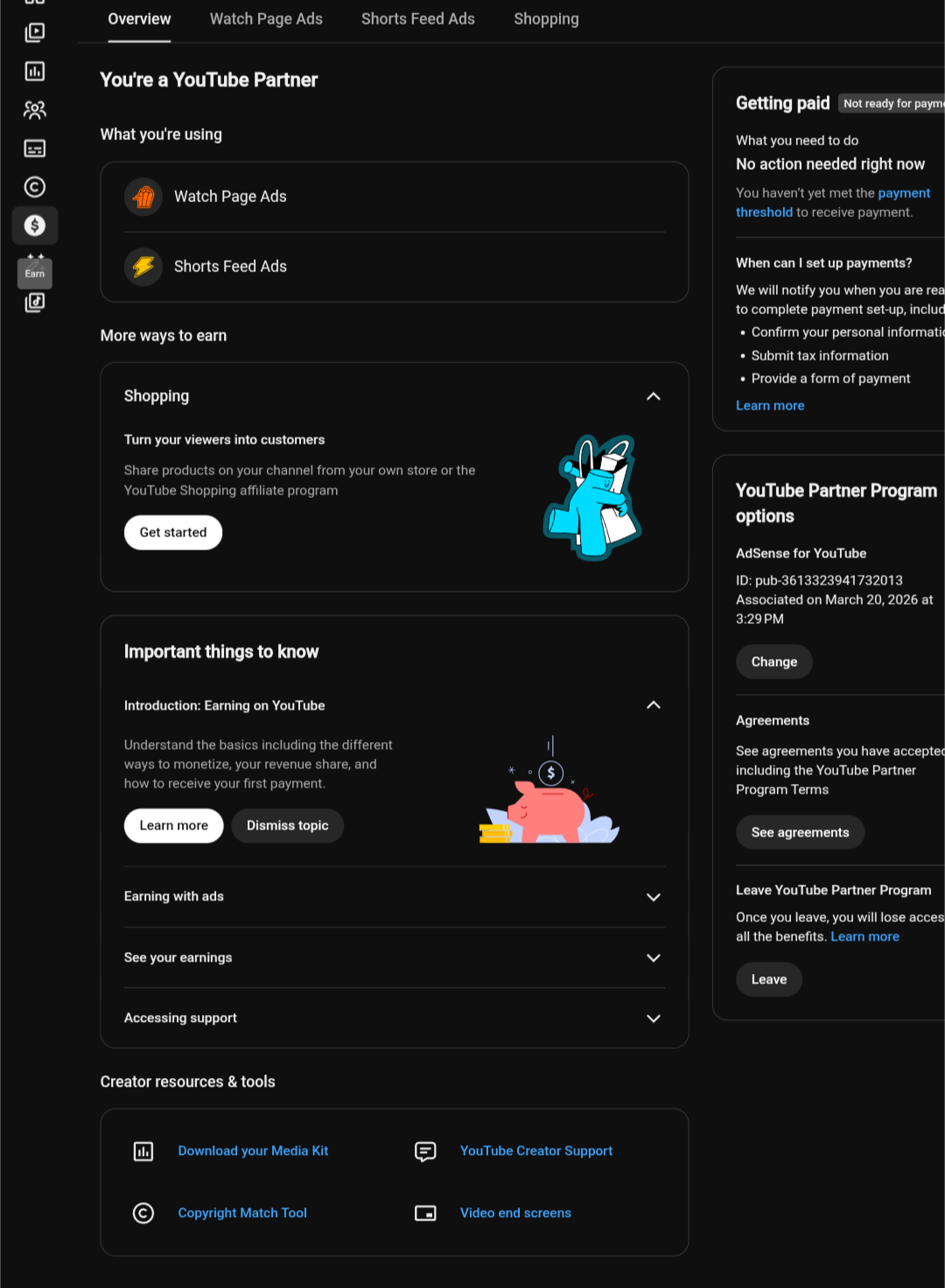Switch to the Shorts Feed Ads tab
Screen dimensions: 945x1288
(x=418, y=19)
